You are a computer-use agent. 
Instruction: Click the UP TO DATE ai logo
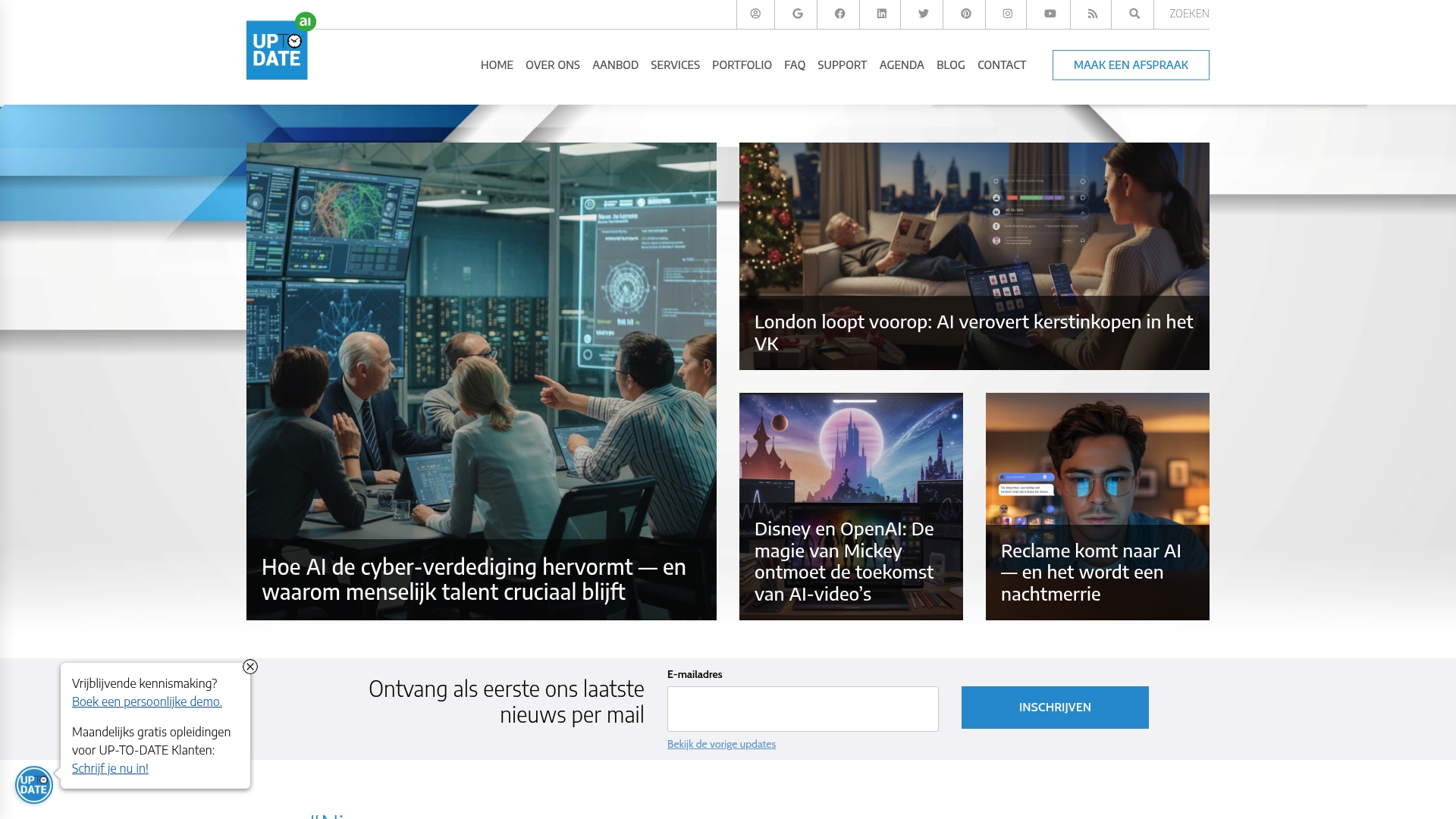pyautogui.click(x=281, y=46)
